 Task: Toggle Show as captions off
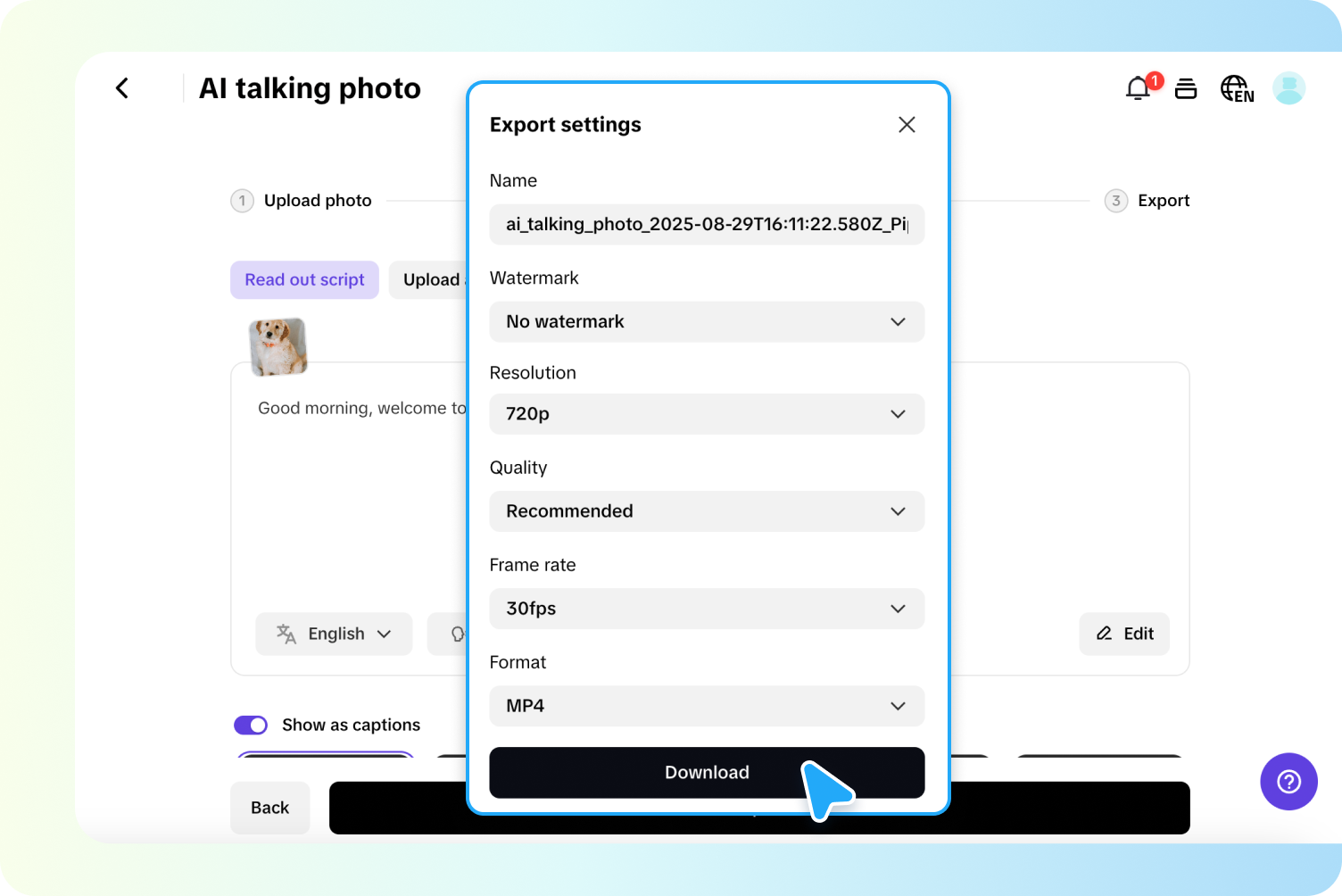pos(251,725)
